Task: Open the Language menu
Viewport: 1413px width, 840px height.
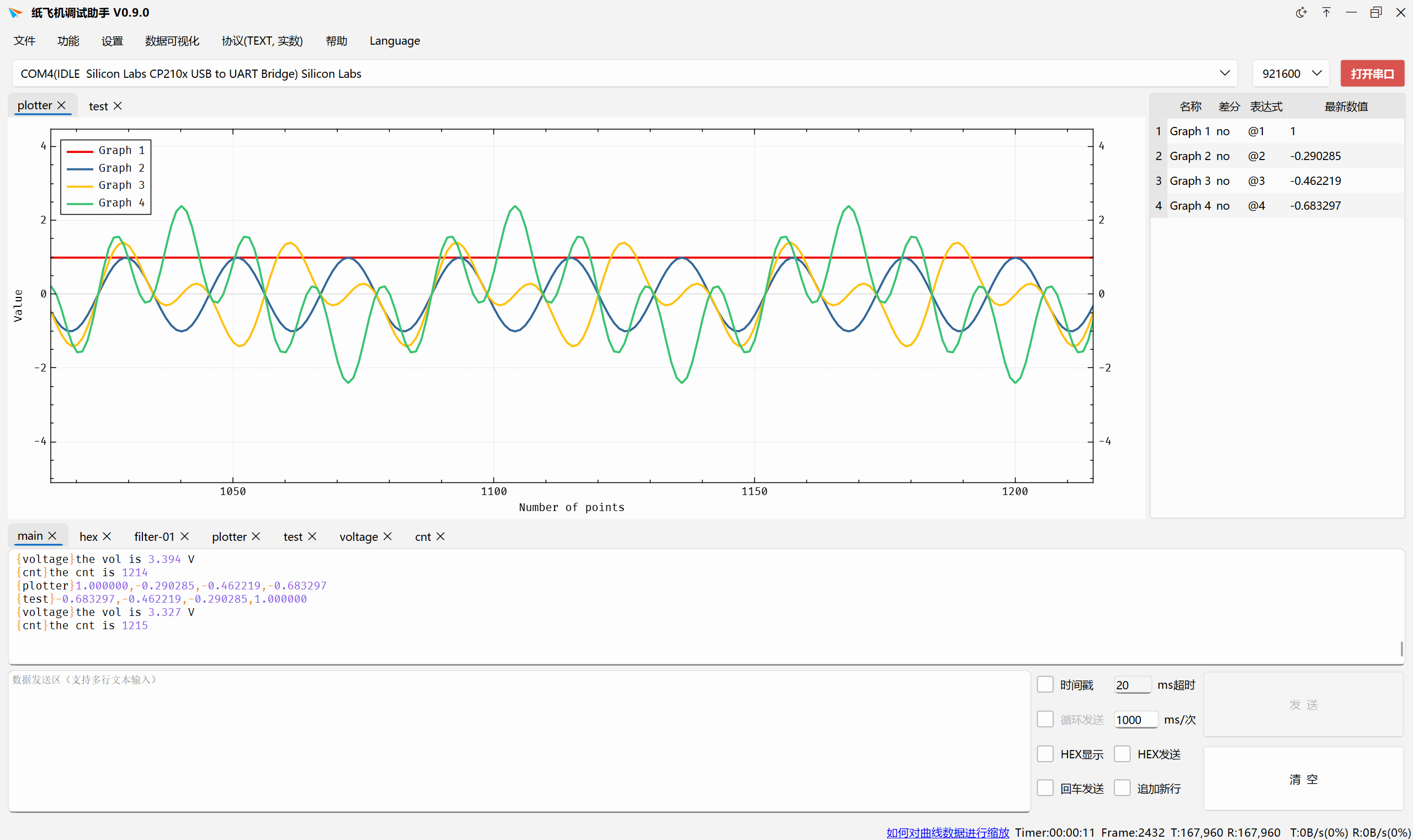Action: click(395, 41)
